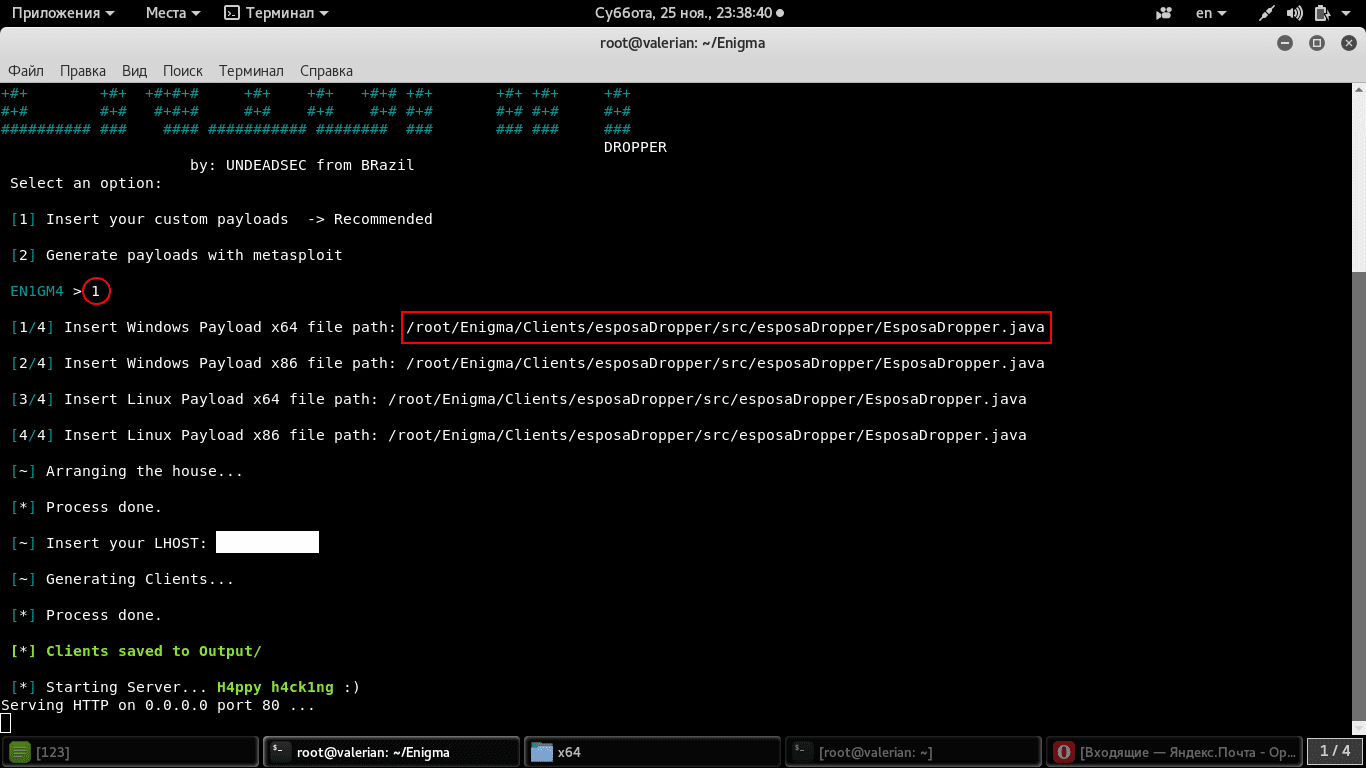Open the en keyboard layout dropdown
1366x768 pixels.
point(1211,13)
